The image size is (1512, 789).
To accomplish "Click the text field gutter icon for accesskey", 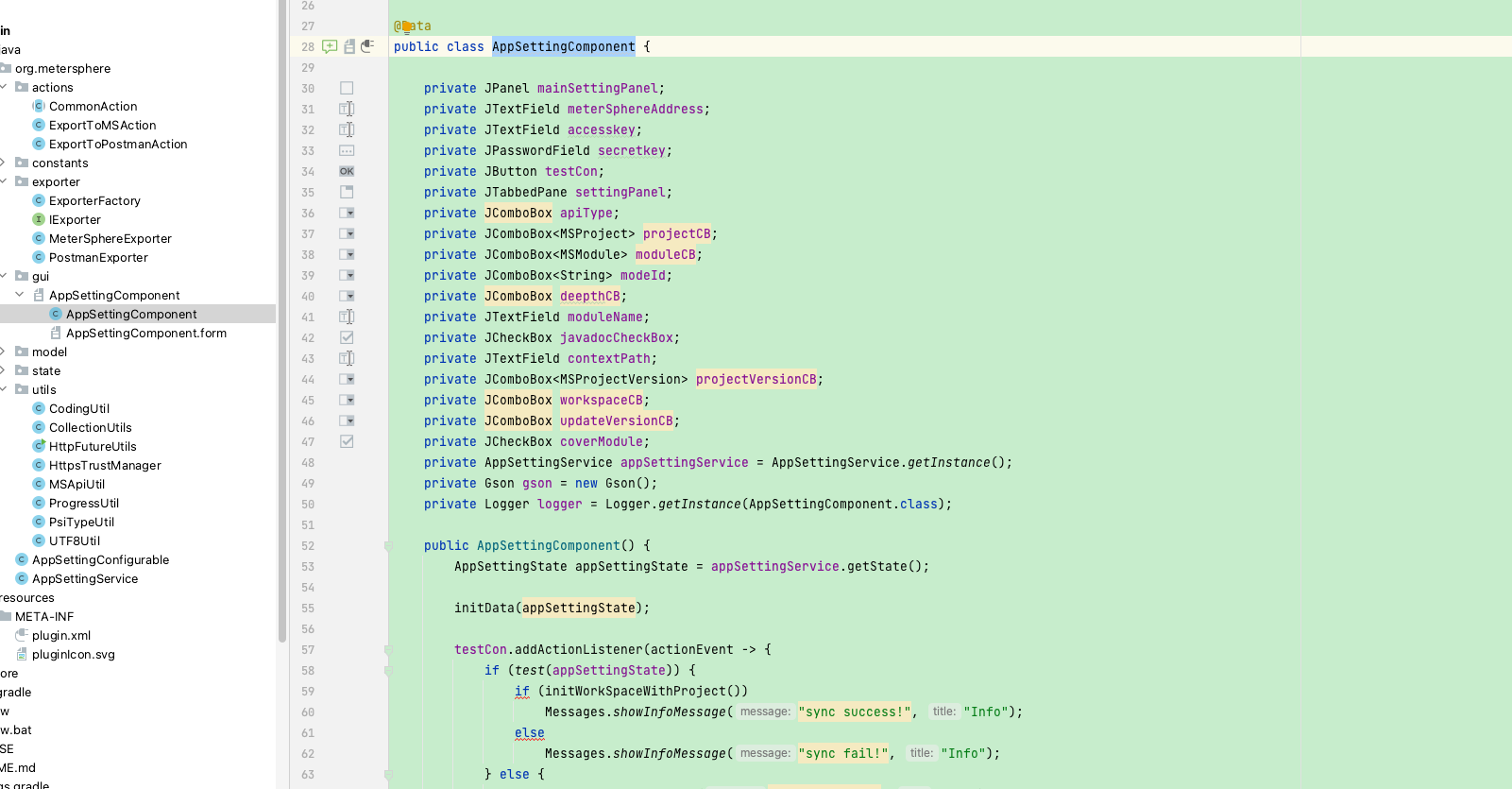I will point(347,129).
